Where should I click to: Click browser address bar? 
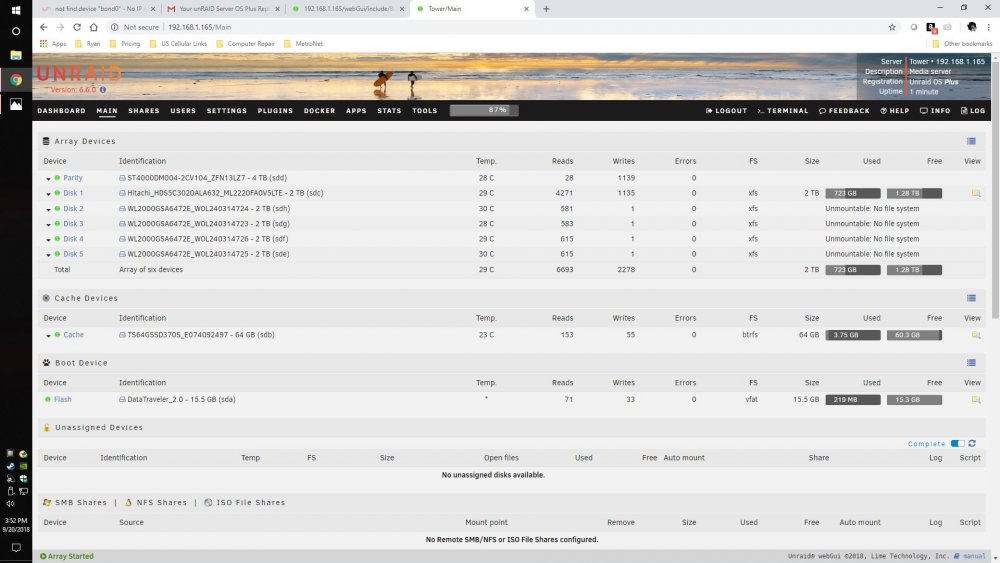pos(497,27)
